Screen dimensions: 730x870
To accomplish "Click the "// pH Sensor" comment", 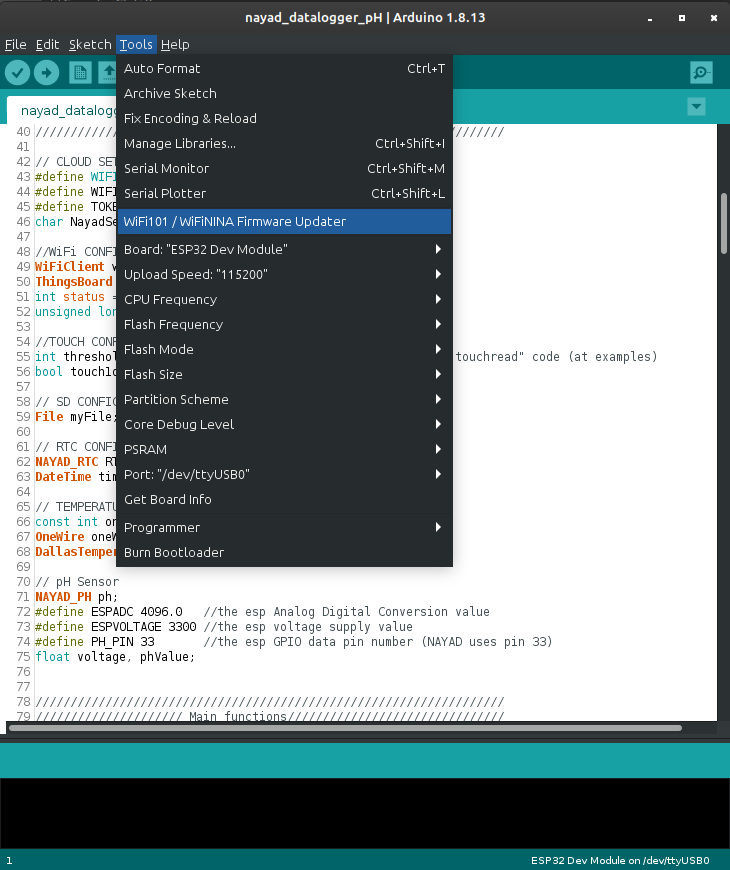I will pos(77,581).
